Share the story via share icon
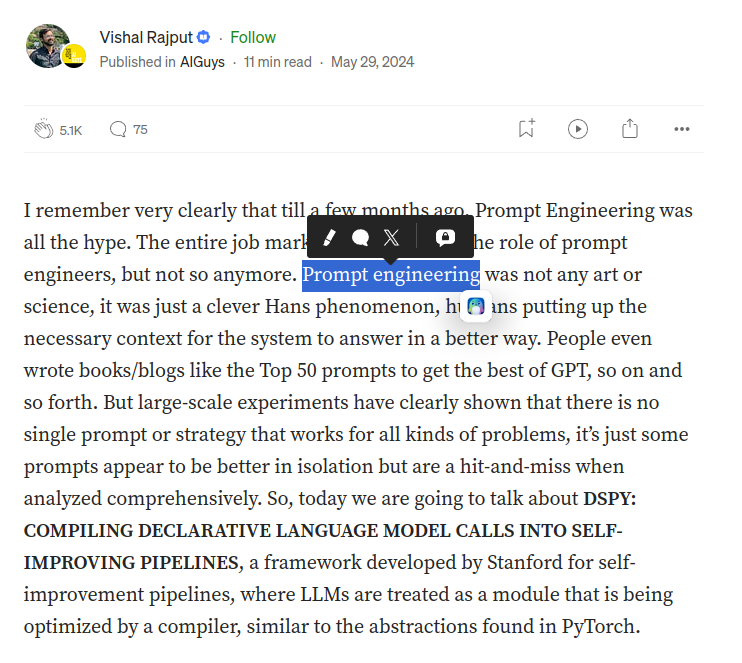The height and width of the screenshot is (663, 742). click(630, 129)
